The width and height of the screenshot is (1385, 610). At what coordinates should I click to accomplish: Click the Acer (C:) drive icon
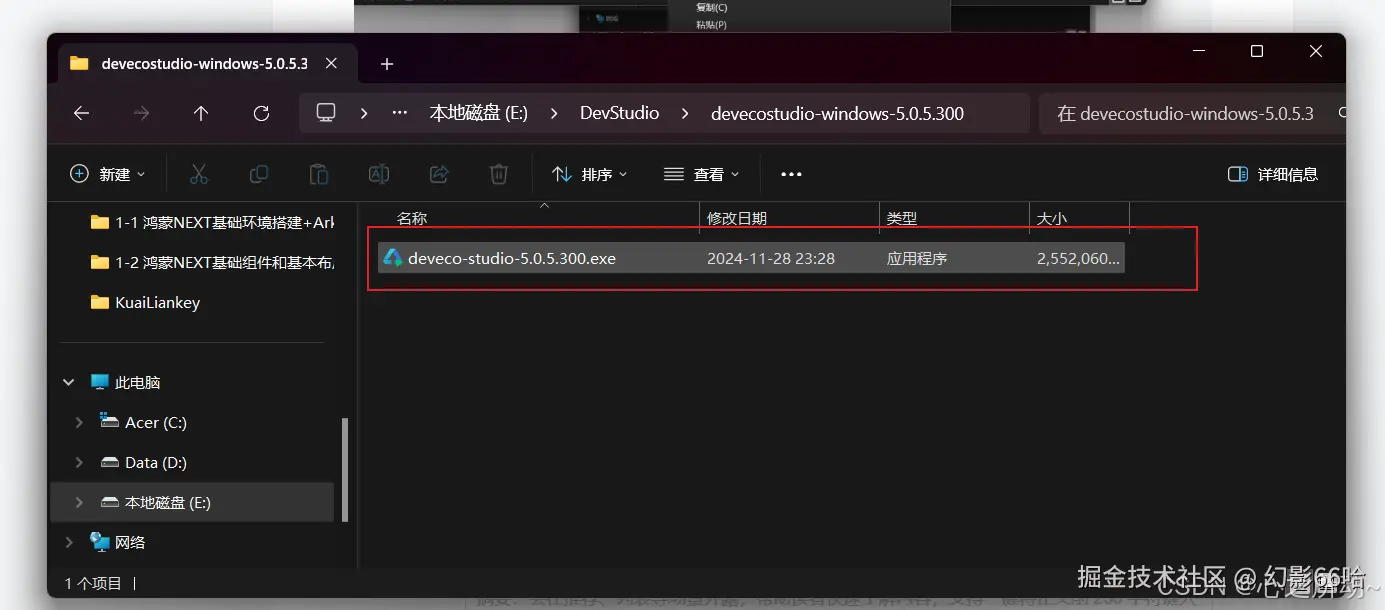tap(110, 422)
